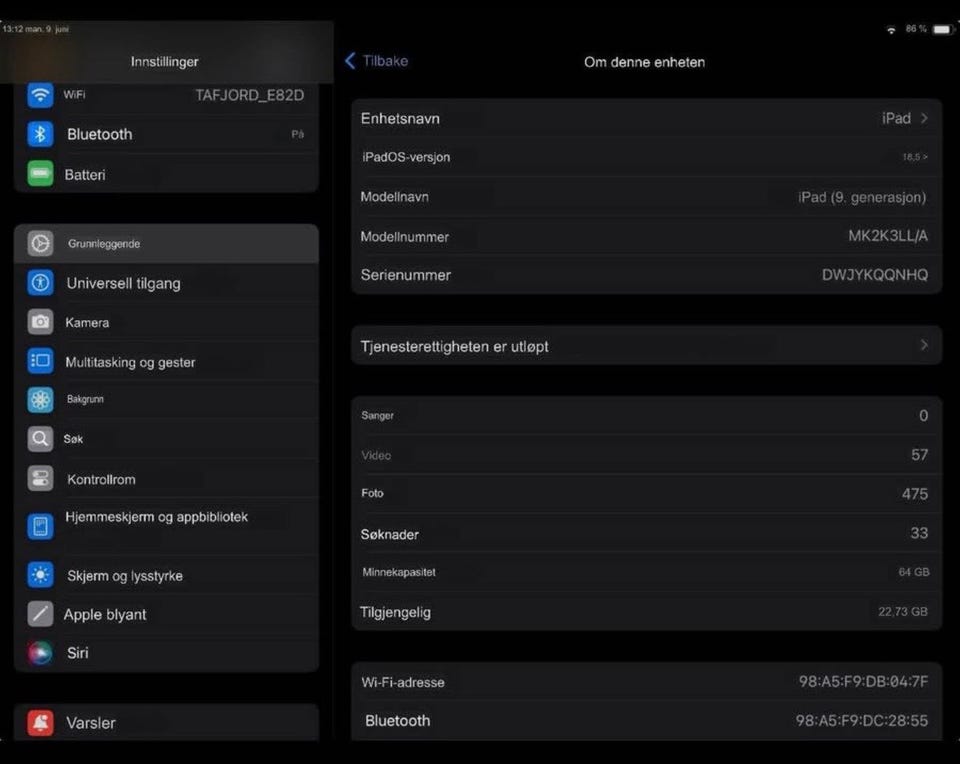Tap the WiFi icon in sidebar
Viewport: 960px width, 764px height.
click(40, 95)
